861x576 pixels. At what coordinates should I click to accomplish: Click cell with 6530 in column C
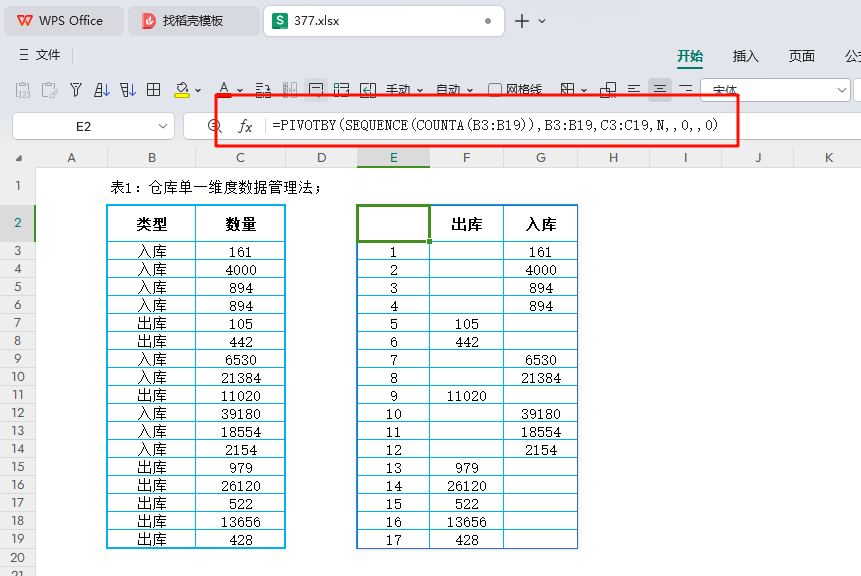click(x=241, y=360)
